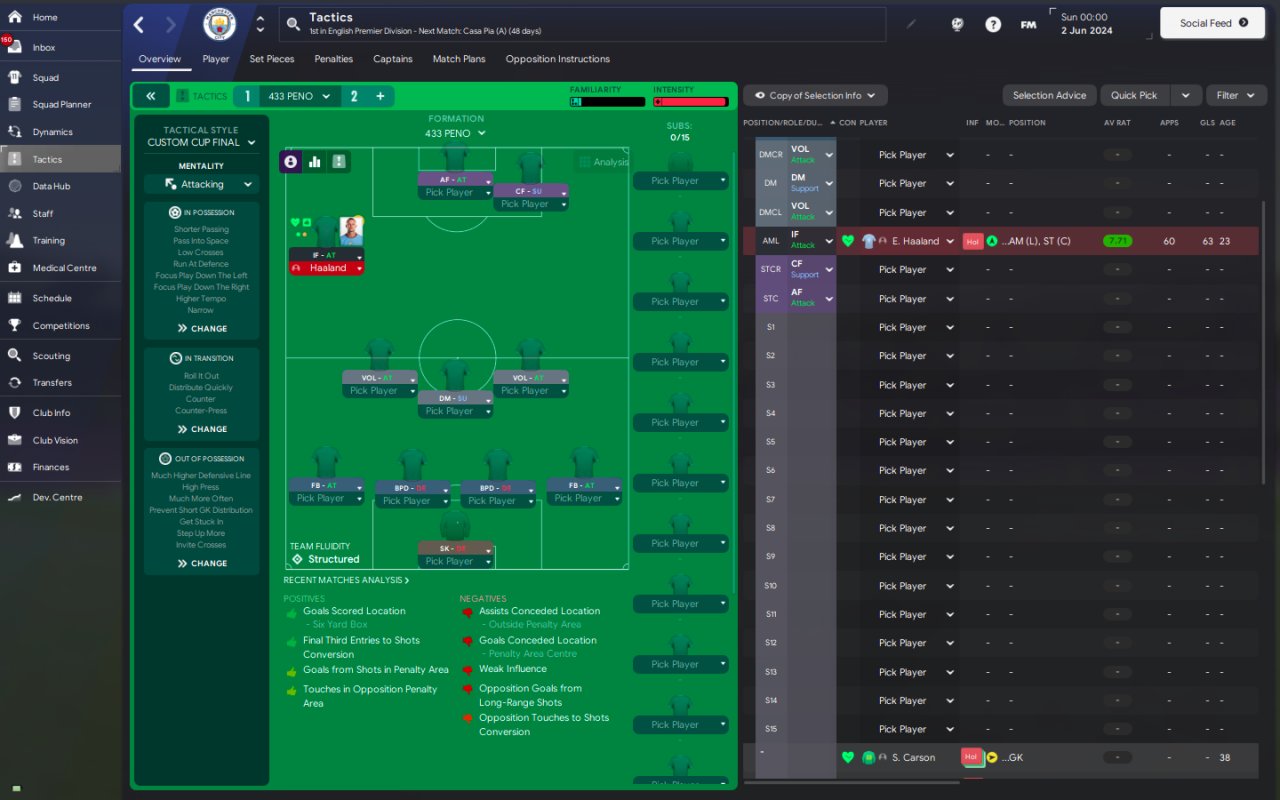Image resolution: width=1280 pixels, height=800 pixels.
Task: Expand the arrow beside Quick Pick
Action: tap(1185, 95)
